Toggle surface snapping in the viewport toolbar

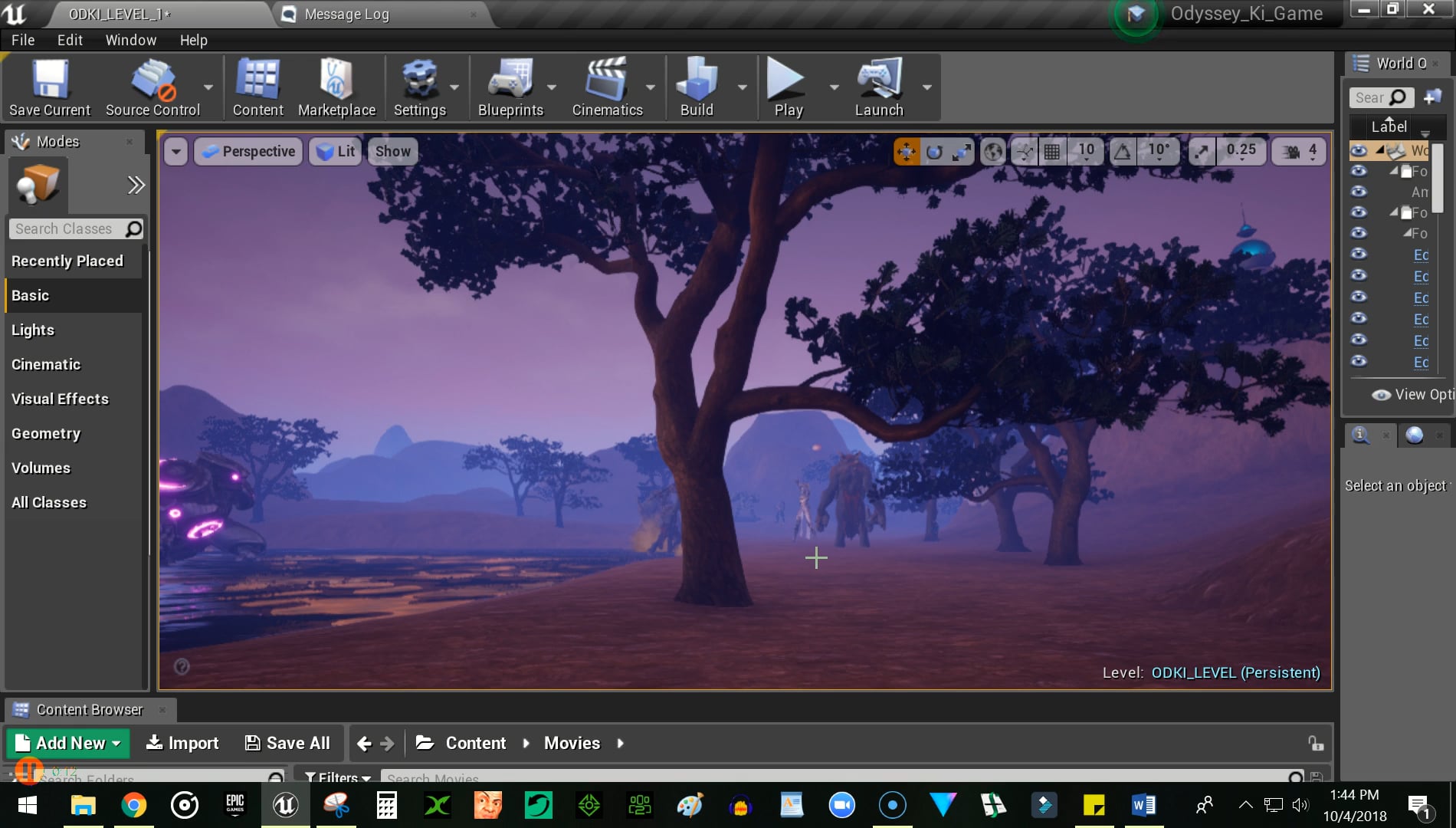[x=1023, y=151]
